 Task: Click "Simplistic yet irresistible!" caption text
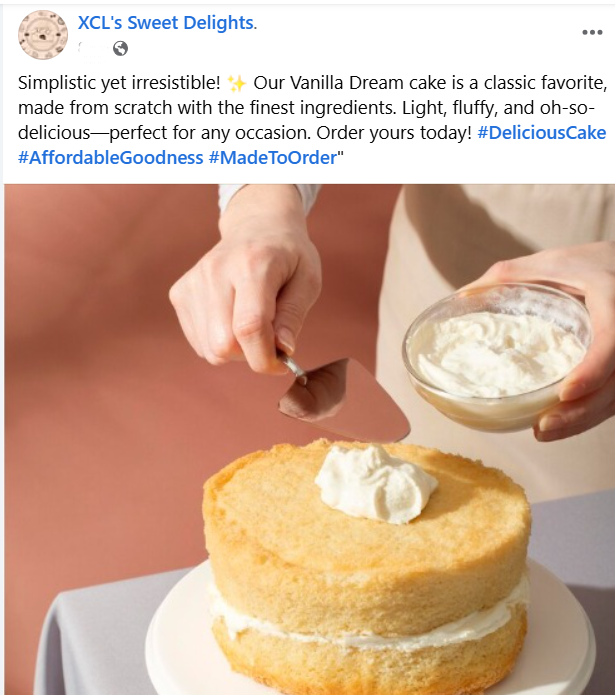point(119,83)
